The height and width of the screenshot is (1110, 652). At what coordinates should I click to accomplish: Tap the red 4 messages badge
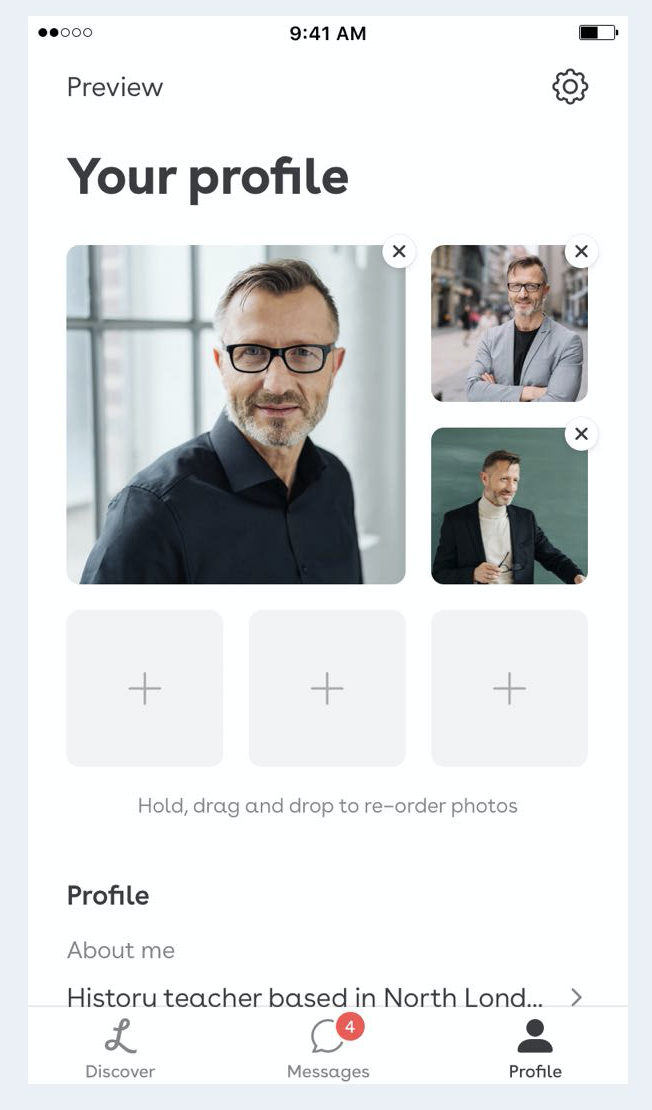(350, 1026)
